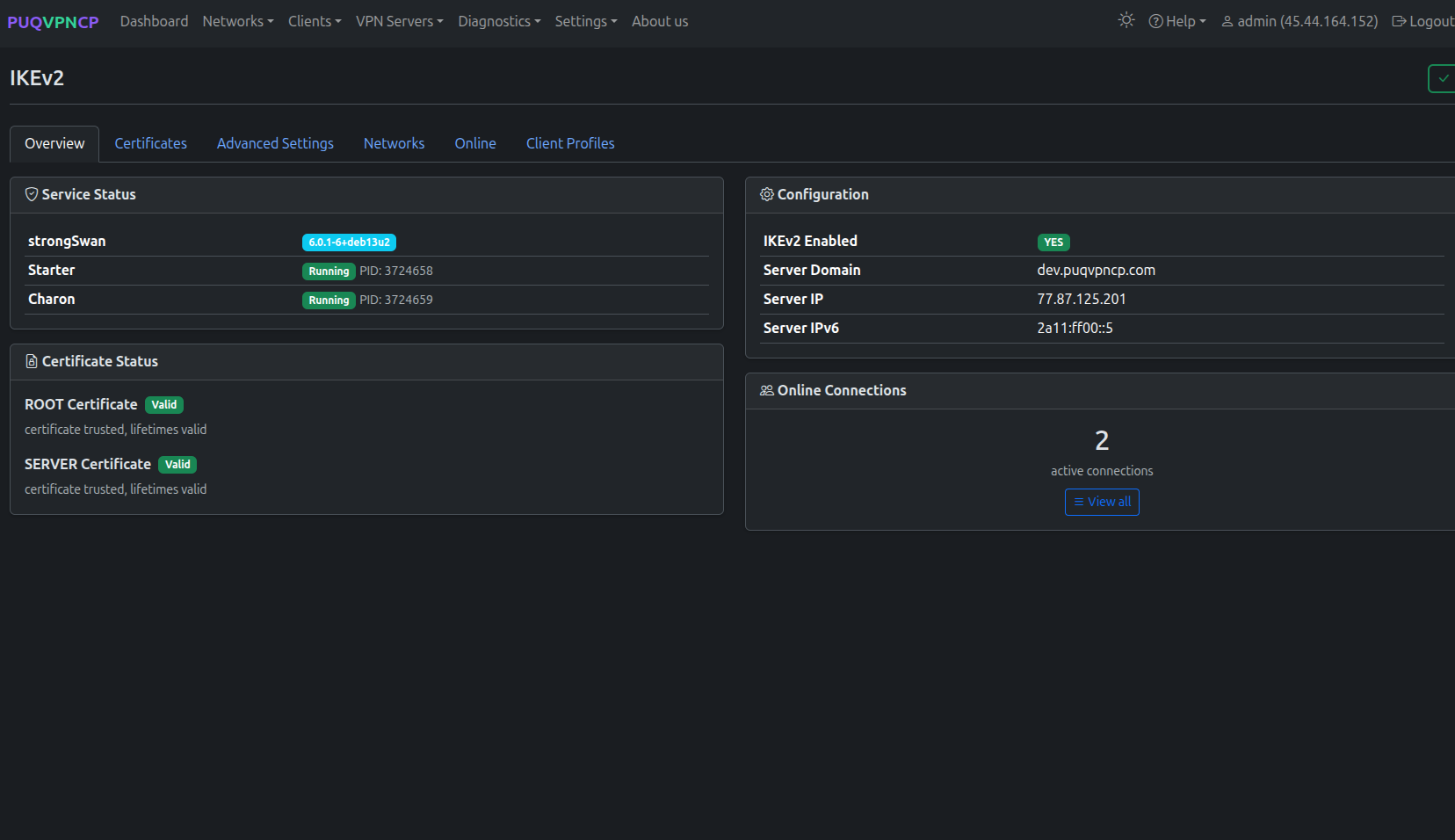
Task: Open the Help dropdown menu
Action: click(1177, 21)
